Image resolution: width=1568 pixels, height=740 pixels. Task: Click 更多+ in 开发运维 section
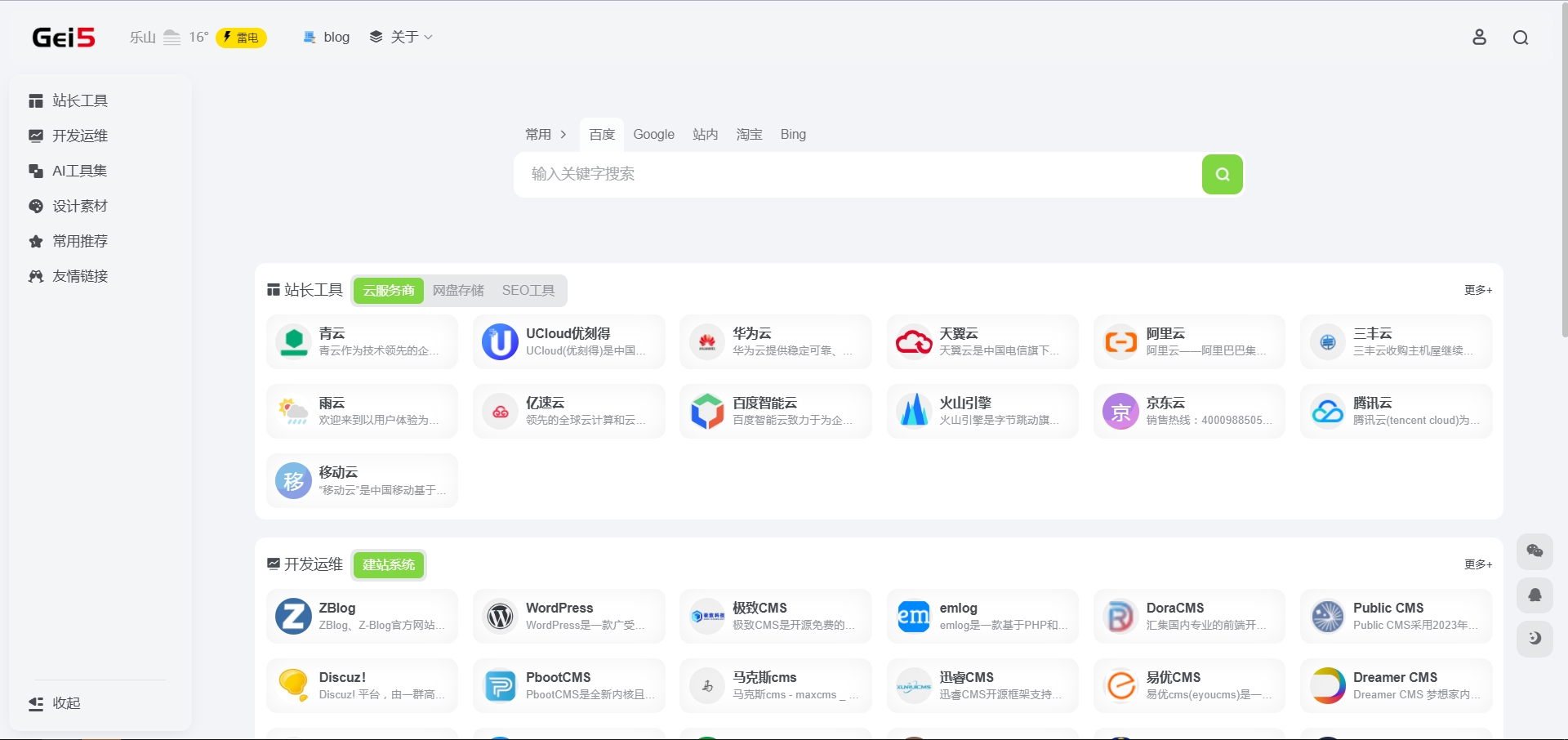coord(1478,564)
